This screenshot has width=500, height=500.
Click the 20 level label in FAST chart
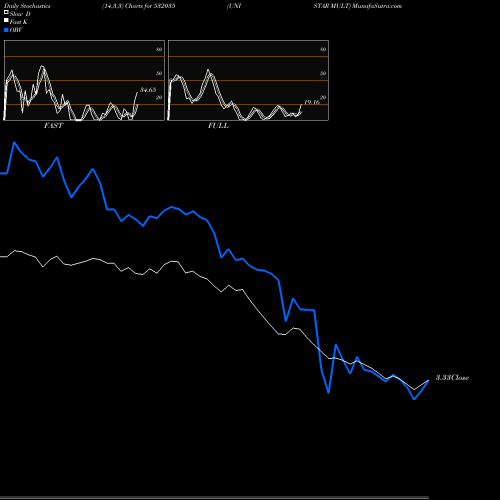(x=159, y=97)
